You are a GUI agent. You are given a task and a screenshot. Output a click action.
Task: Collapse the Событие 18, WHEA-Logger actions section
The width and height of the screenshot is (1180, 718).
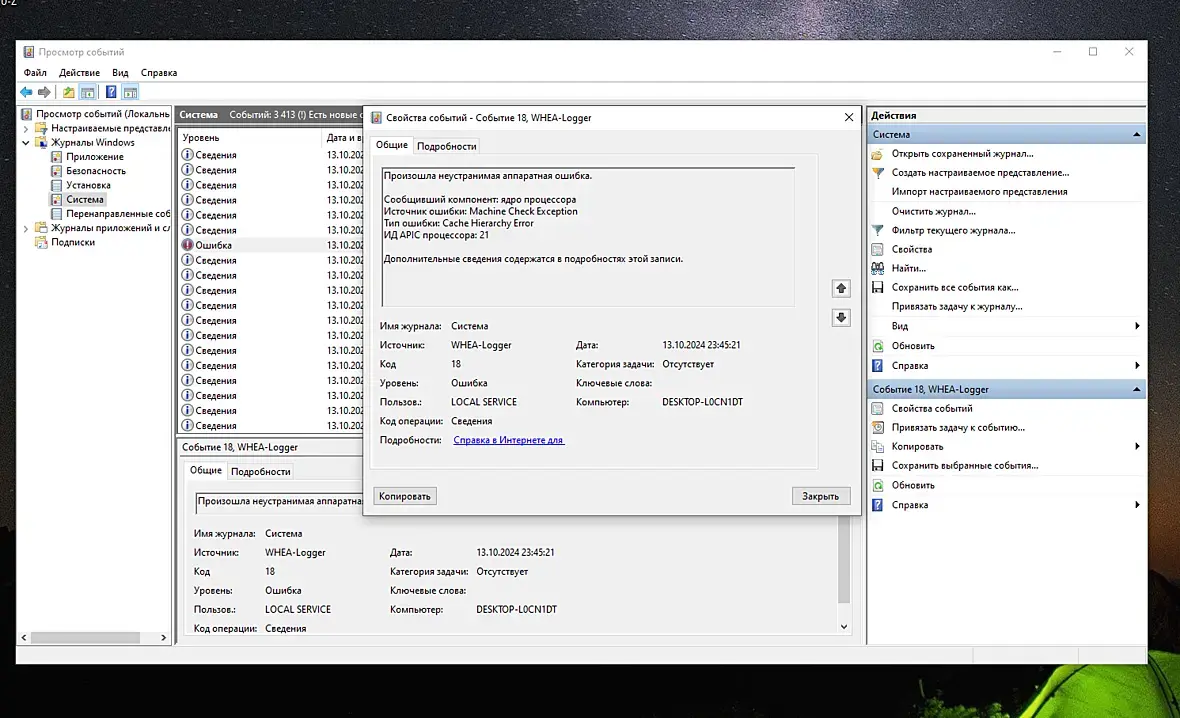coord(1136,389)
